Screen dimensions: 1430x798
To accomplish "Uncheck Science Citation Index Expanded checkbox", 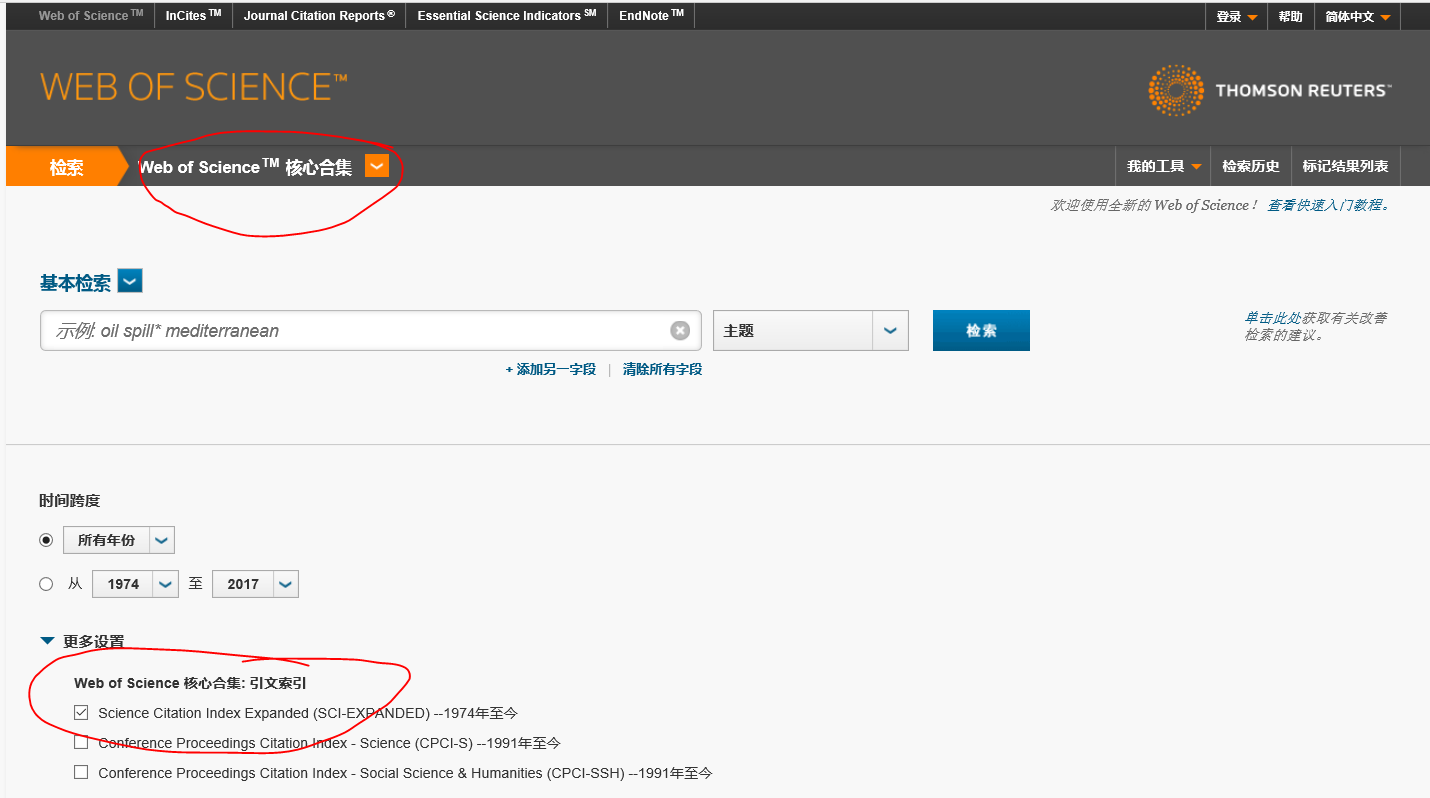I will [81, 713].
